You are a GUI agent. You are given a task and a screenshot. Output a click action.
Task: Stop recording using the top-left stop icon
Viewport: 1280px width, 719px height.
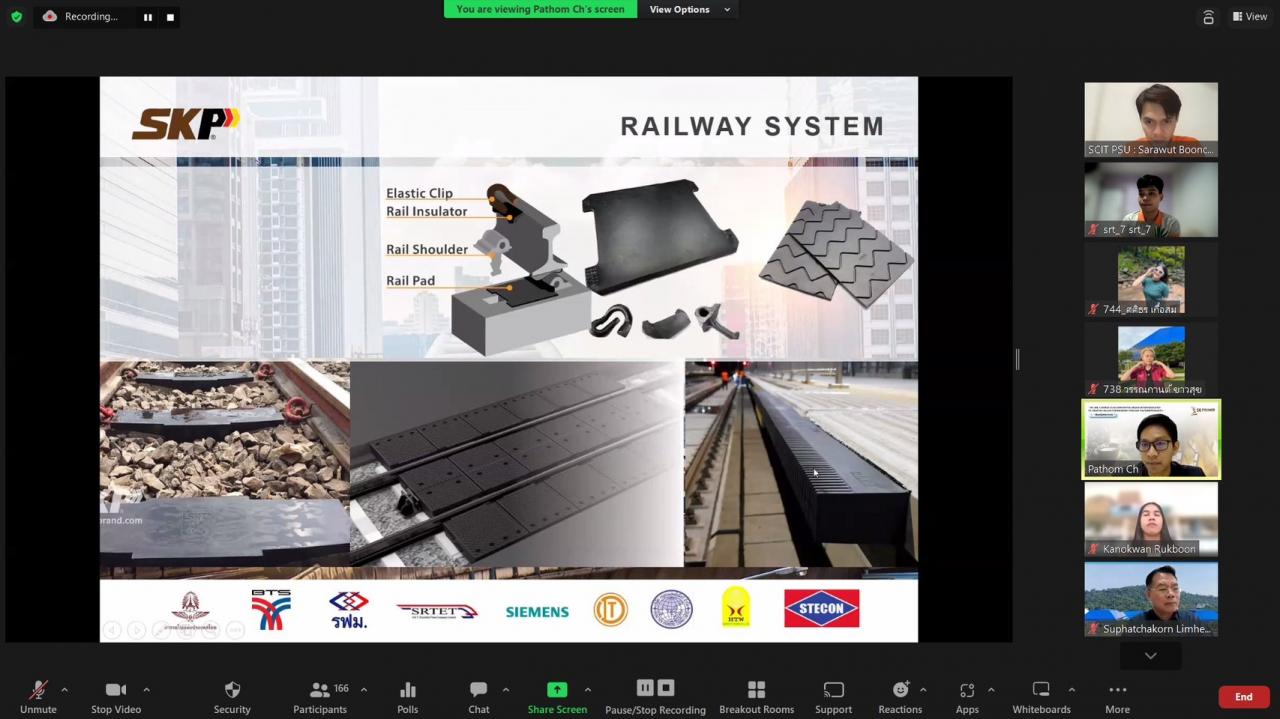click(170, 17)
